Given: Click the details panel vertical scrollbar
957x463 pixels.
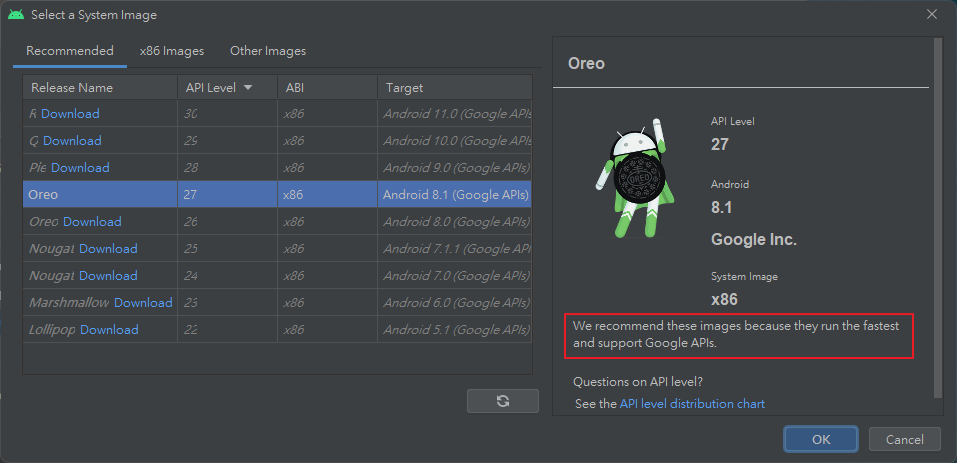Looking at the screenshot, I should tap(939, 217).
